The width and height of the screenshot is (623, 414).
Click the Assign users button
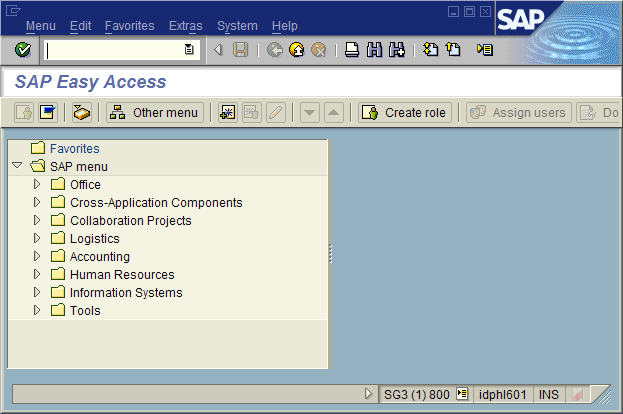[x=519, y=113]
